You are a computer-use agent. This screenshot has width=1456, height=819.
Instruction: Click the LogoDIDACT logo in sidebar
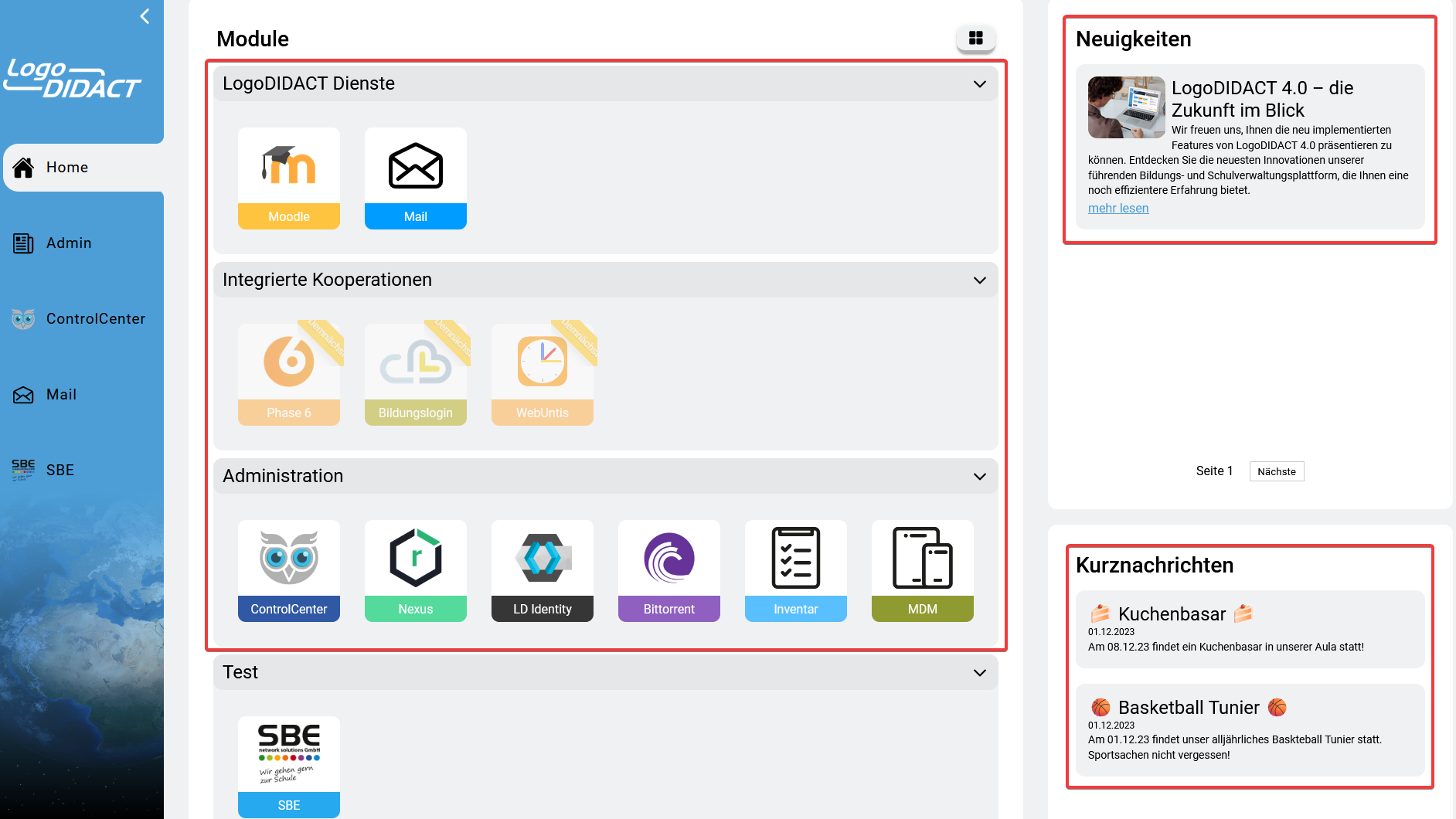coord(73,78)
